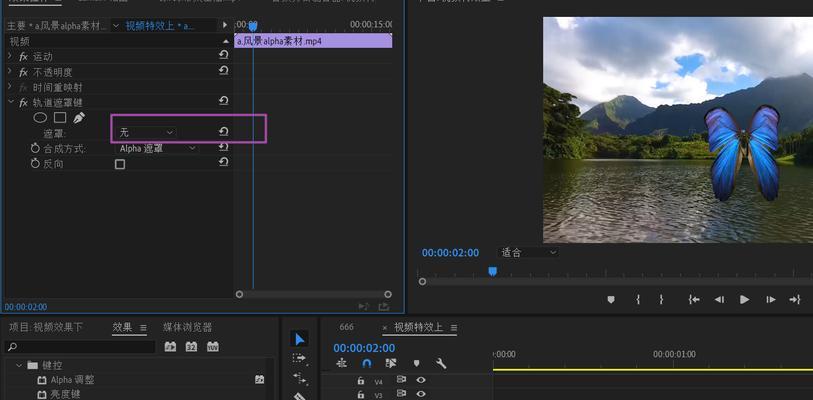Screen dimensions: 813x400
Task: Toggle lock on track V3
Action: tap(361, 394)
